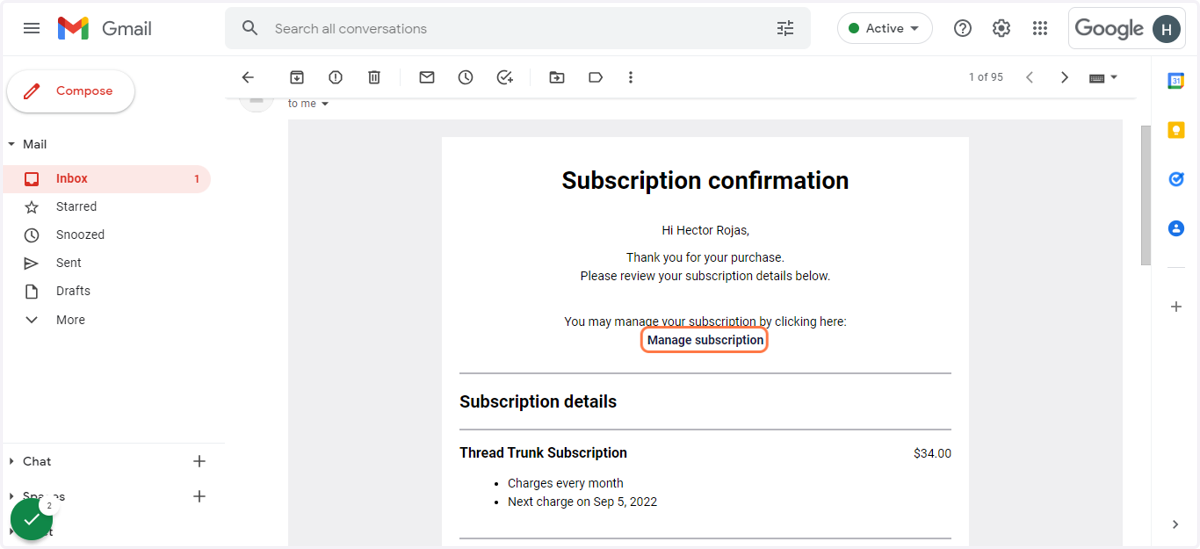Click the Manage subscription link
Image resolution: width=1200 pixels, height=549 pixels.
tap(705, 340)
